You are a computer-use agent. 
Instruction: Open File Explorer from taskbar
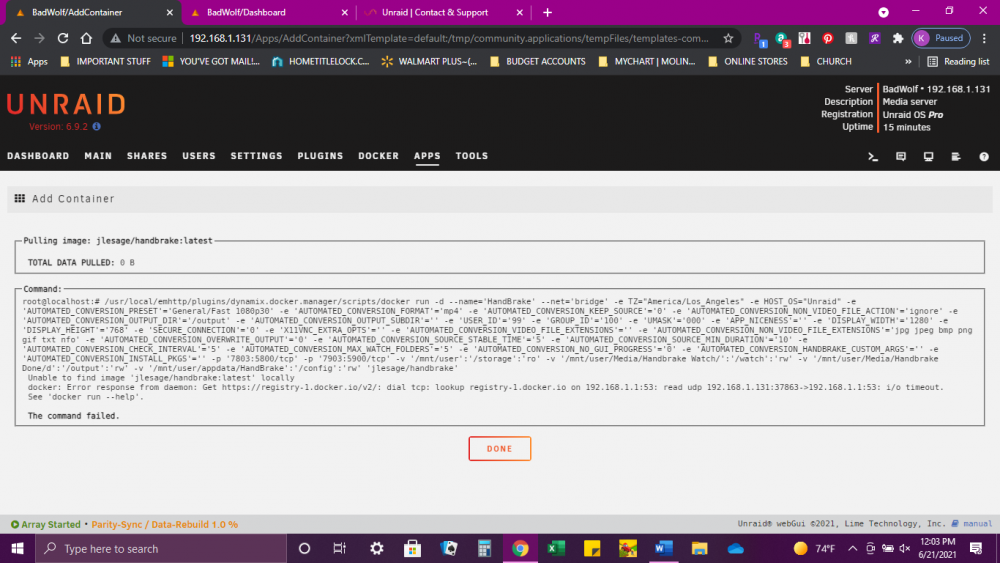point(700,548)
